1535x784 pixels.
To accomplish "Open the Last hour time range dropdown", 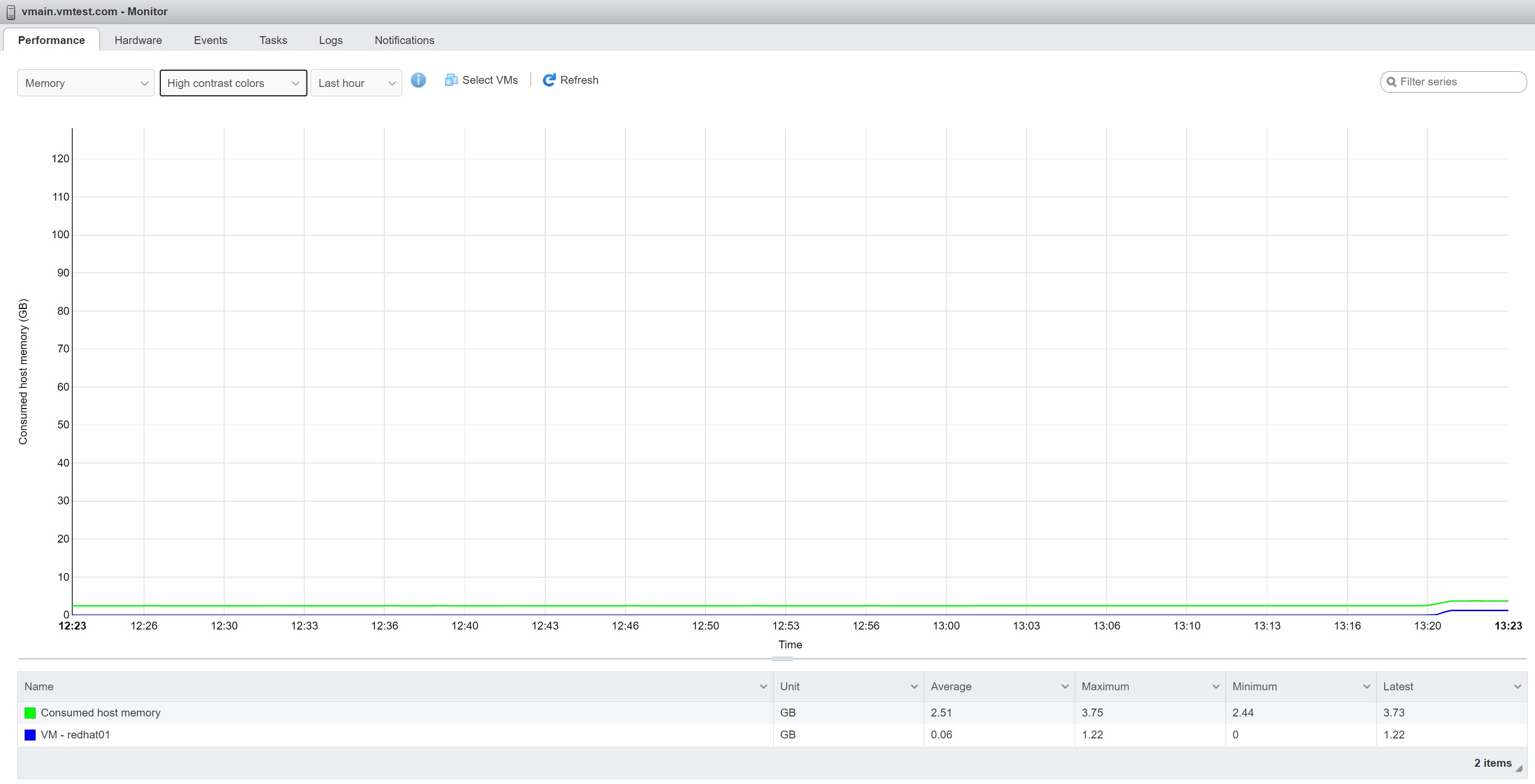I will pyautogui.click(x=356, y=83).
